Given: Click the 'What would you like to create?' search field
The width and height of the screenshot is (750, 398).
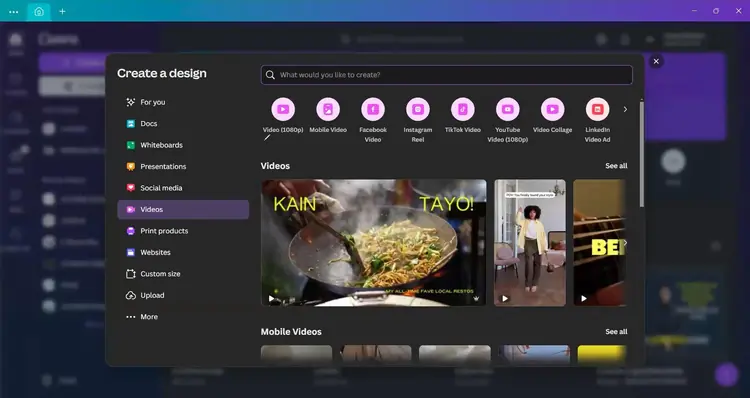Looking at the screenshot, I should pyautogui.click(x=447, y=75).
